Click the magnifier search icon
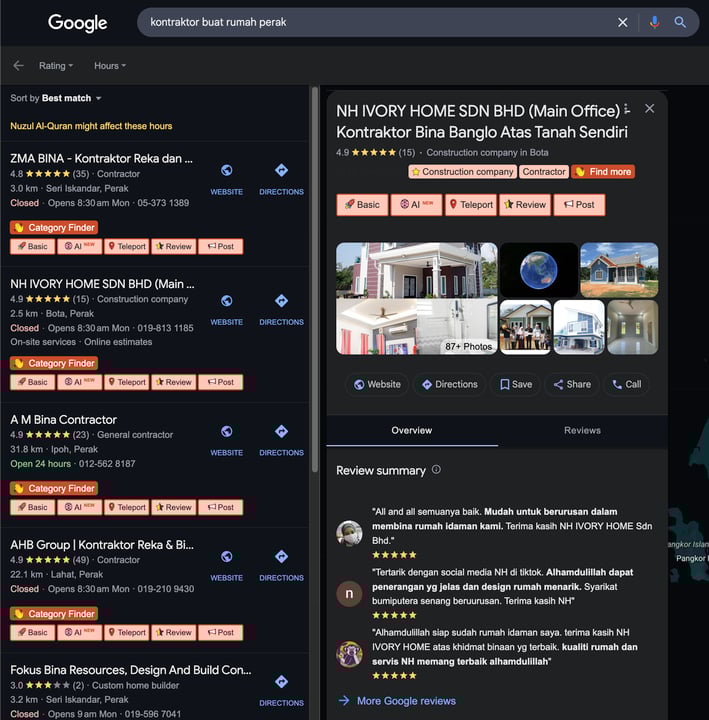 (680, 22)
